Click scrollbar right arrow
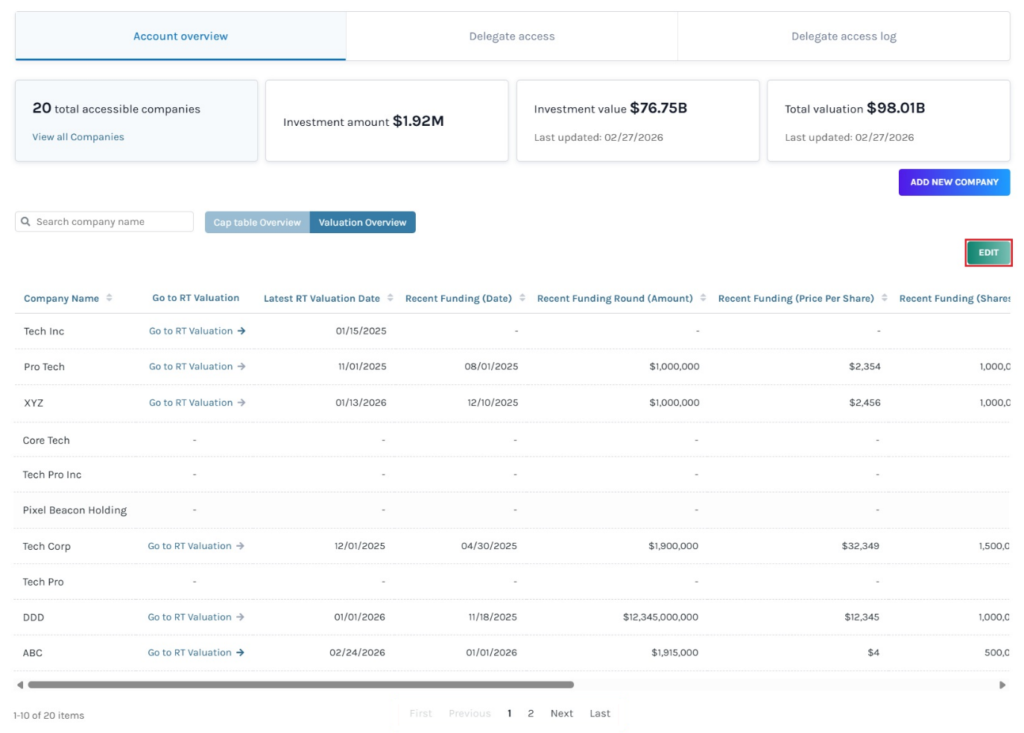 [x=1003, y=685]
